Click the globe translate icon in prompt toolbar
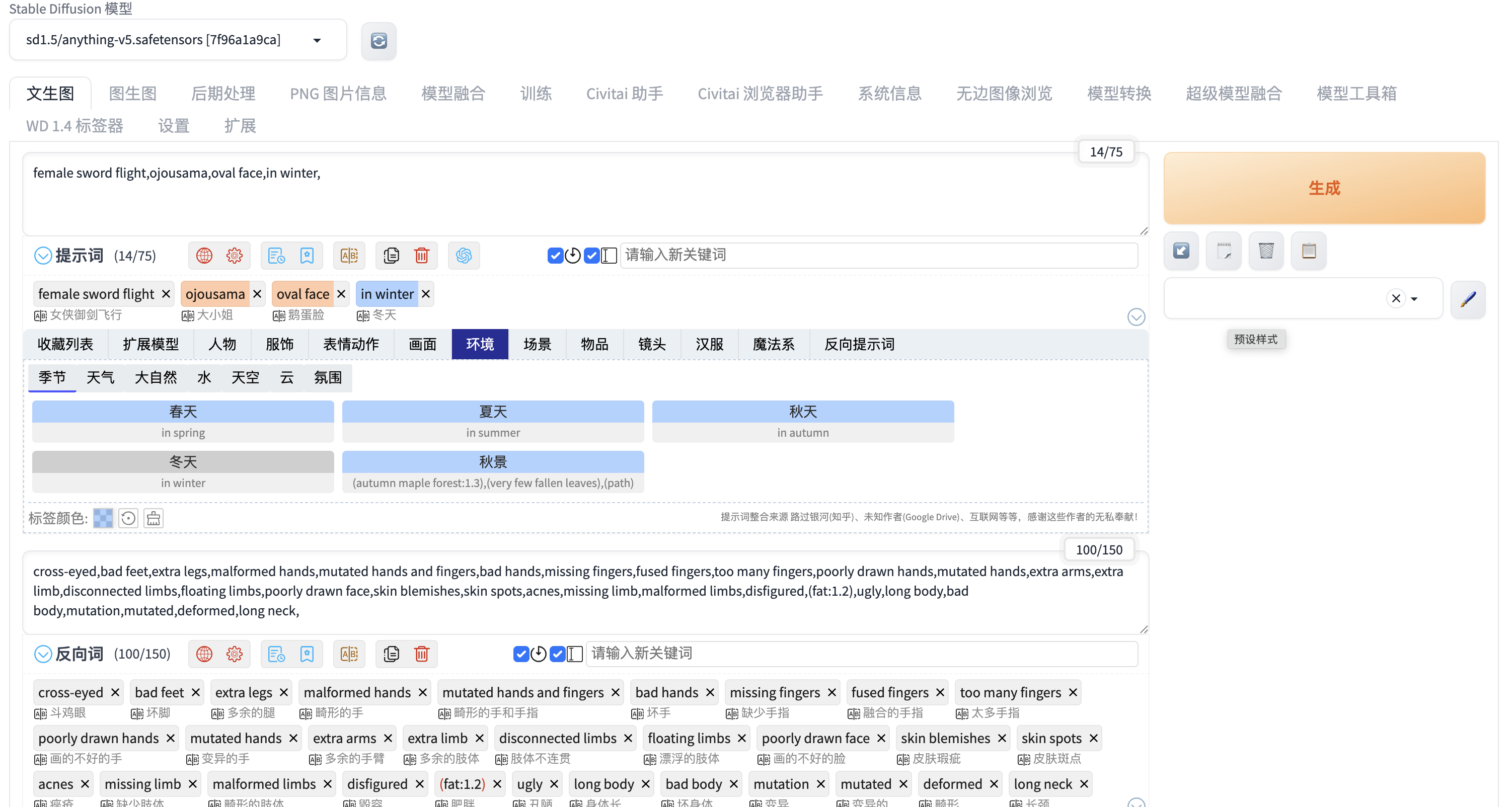This screenshot has height=807, width=1512. click(x=204, y=255)
